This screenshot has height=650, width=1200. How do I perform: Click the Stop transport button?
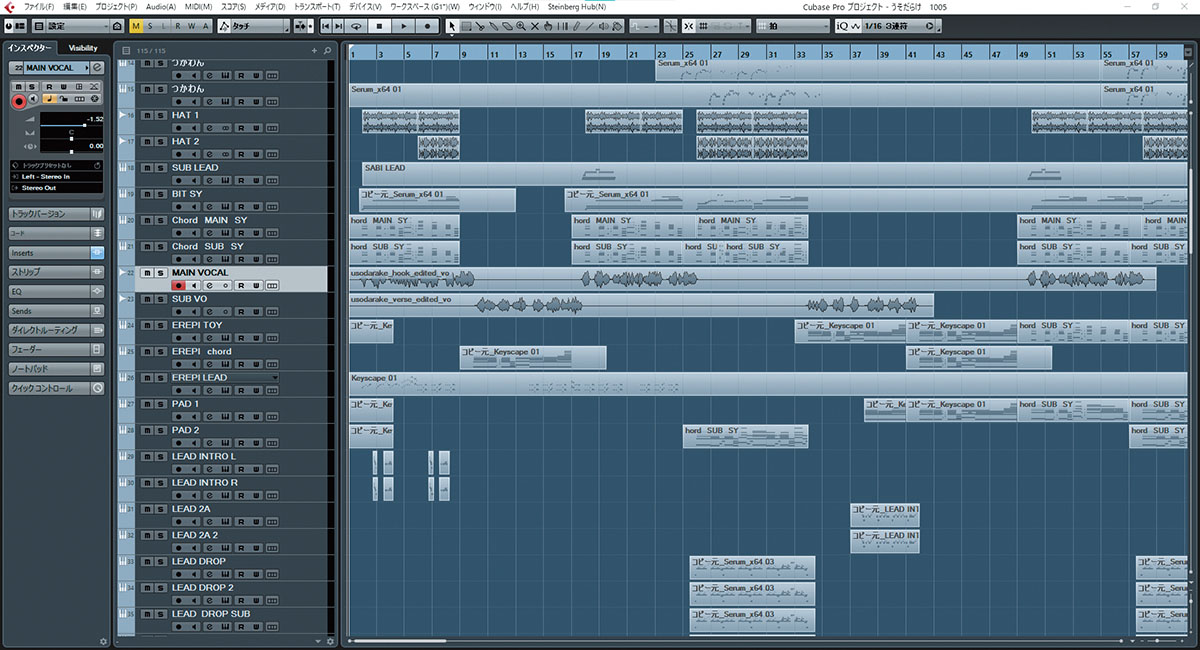click(x=379, y=25)
